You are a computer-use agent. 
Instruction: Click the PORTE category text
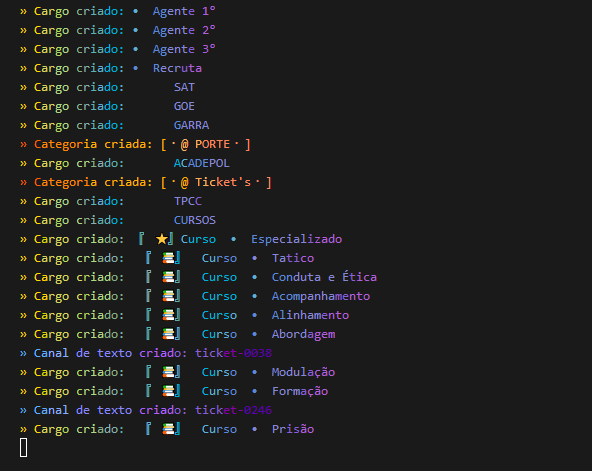point(213,144)
